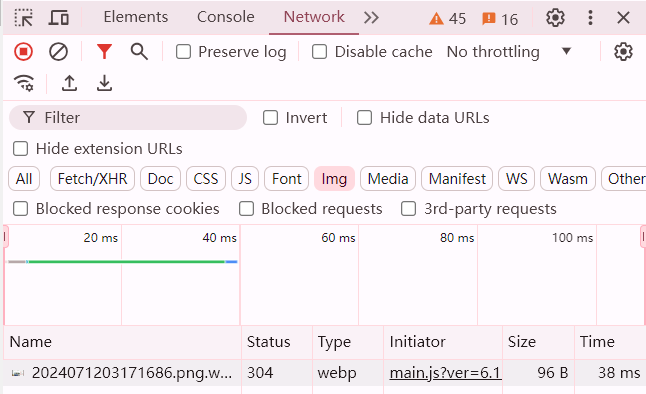Sort by the Name column header
This screenshot has height=394, width=646.
click(x=122, y=342)
